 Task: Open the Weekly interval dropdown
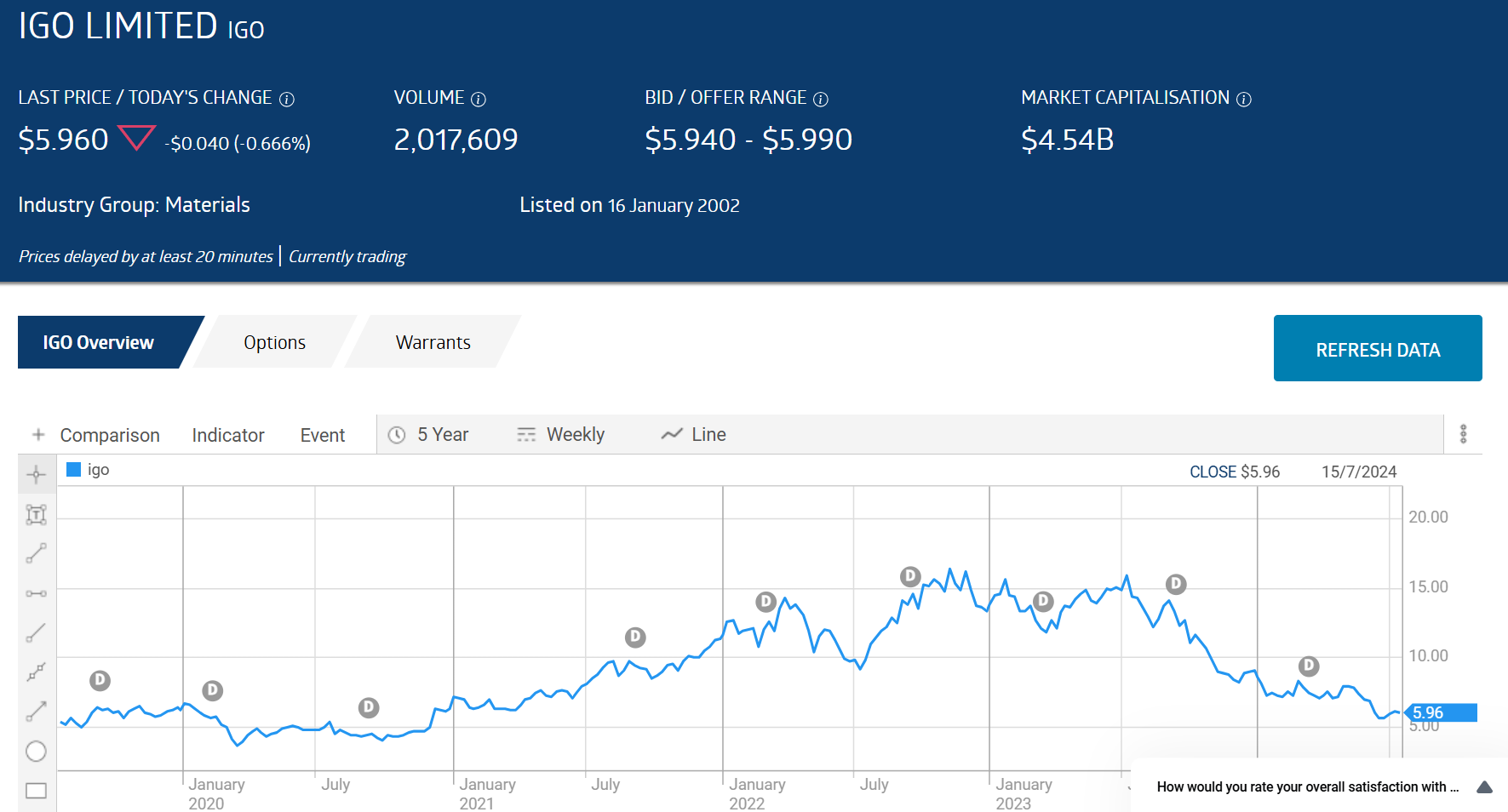tap(560, 434)
